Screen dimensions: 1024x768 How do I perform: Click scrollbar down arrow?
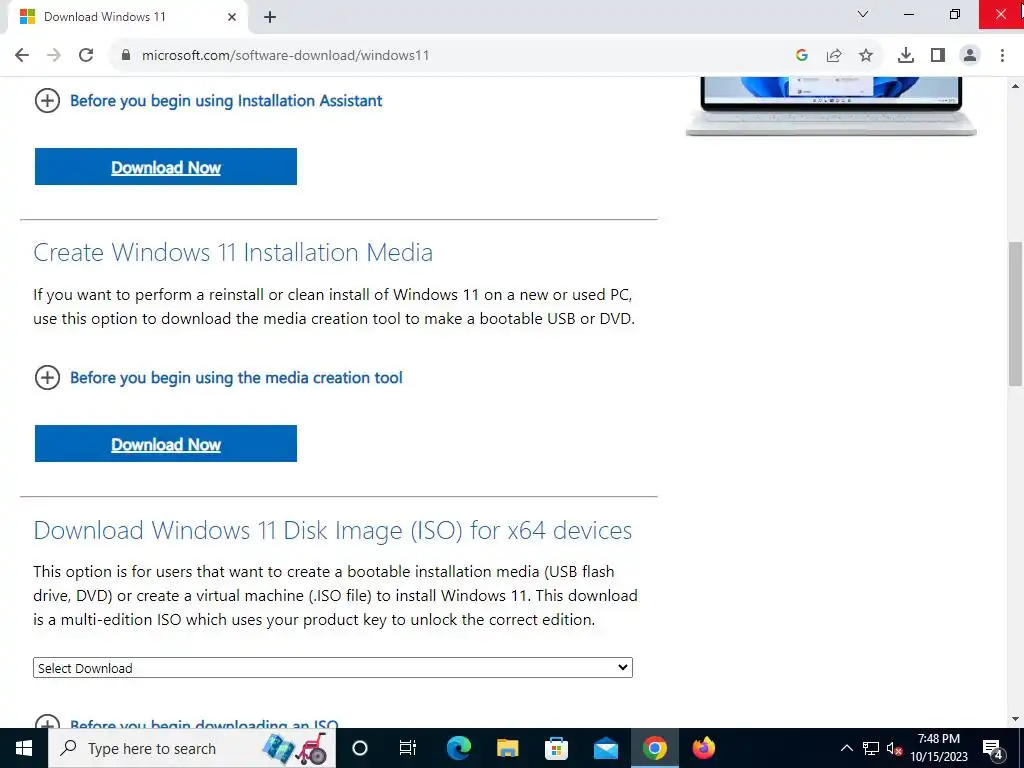click(x=1015, y=719)
